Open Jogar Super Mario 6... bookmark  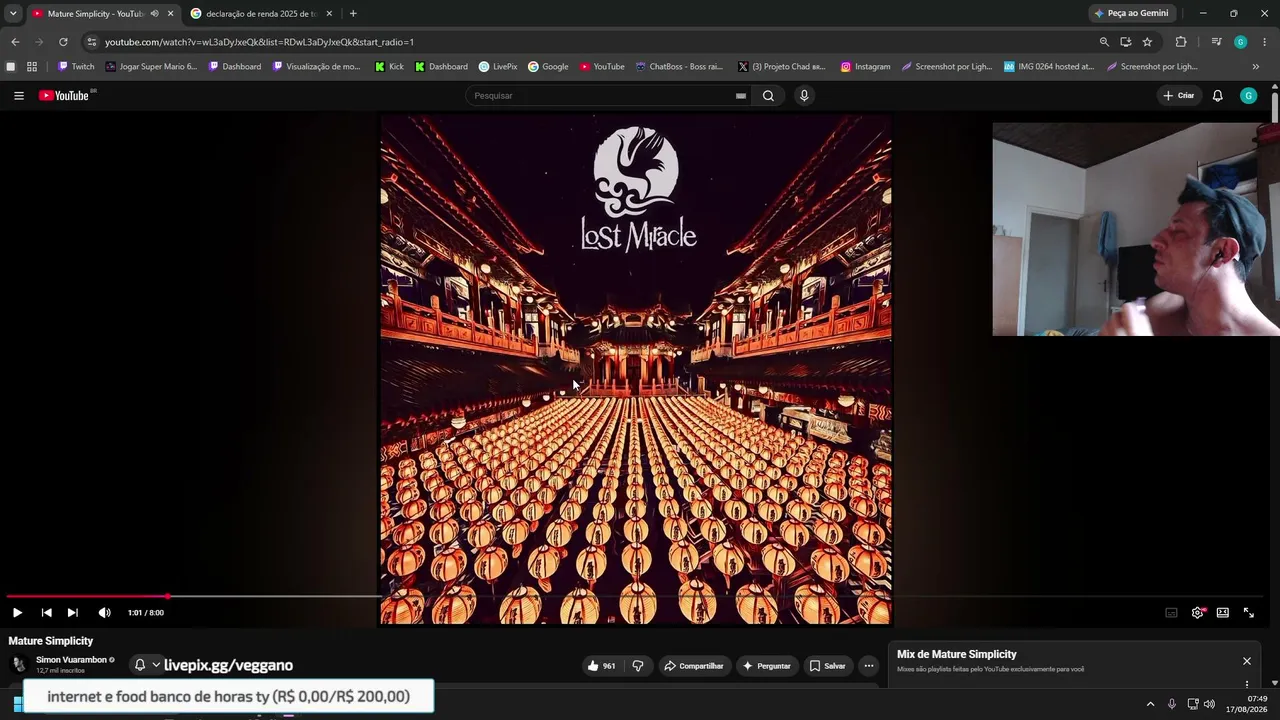152,67
